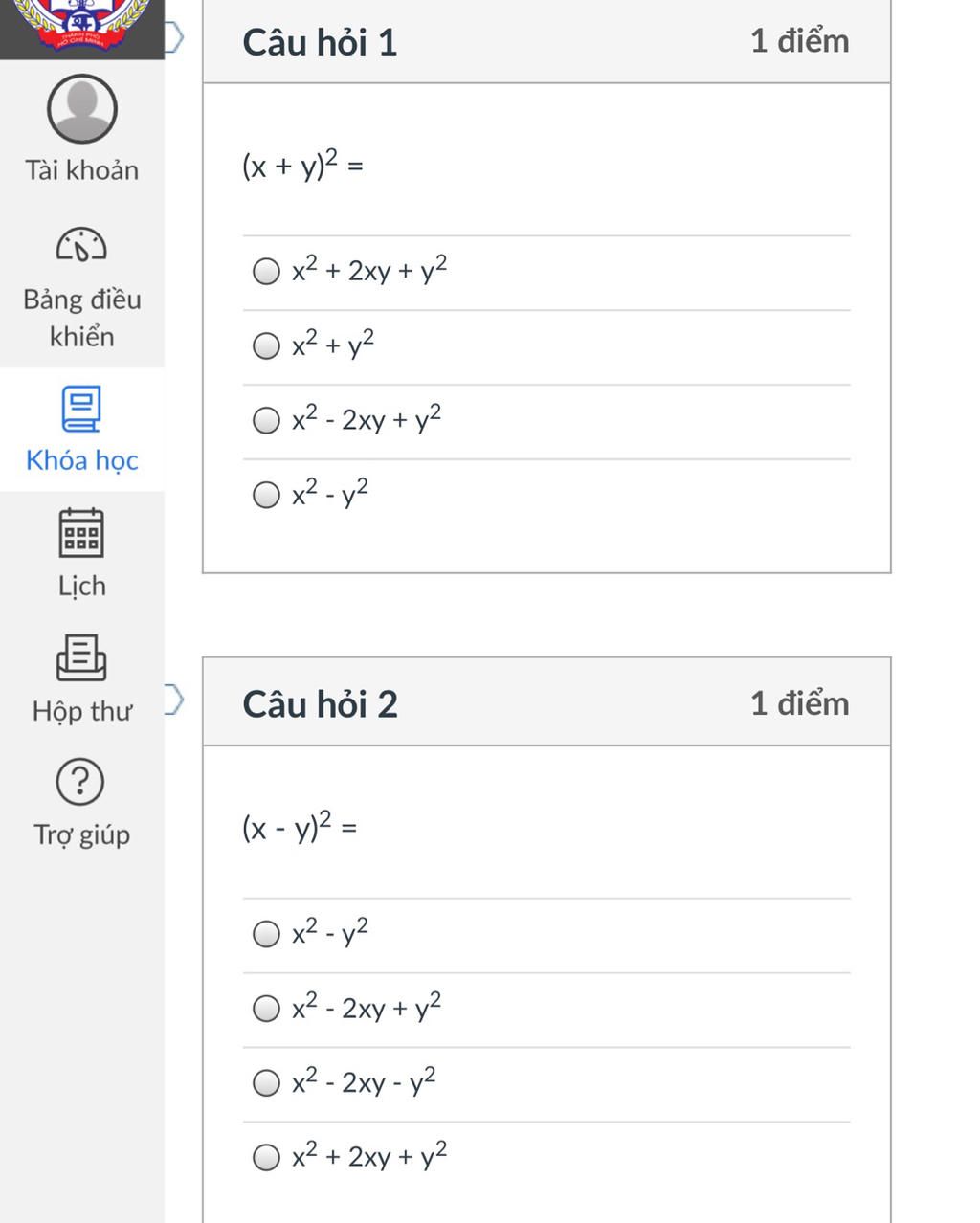This screenshot has height=1223, width=980.
Task: Click the Câu hỏi 2 header
Action: [x=320, y=704]
